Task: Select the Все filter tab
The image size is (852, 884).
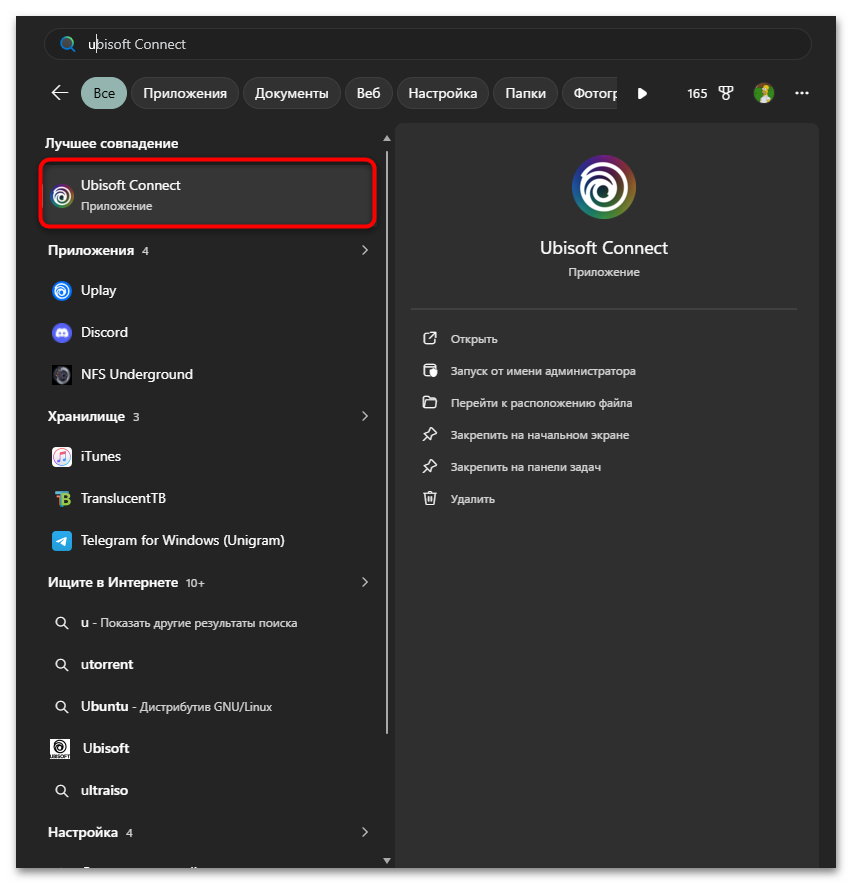Action: coord(104,93)
